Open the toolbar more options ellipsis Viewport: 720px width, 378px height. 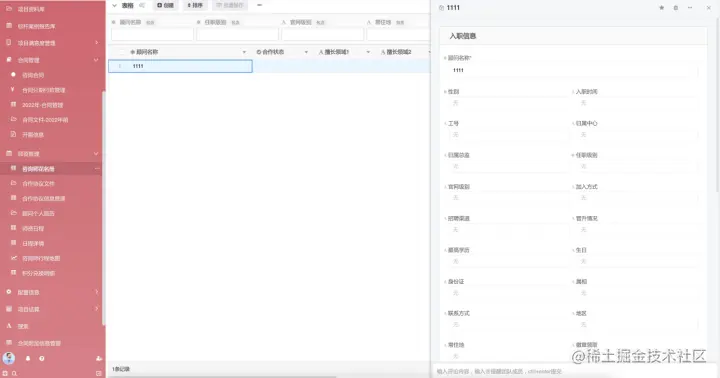259,5
